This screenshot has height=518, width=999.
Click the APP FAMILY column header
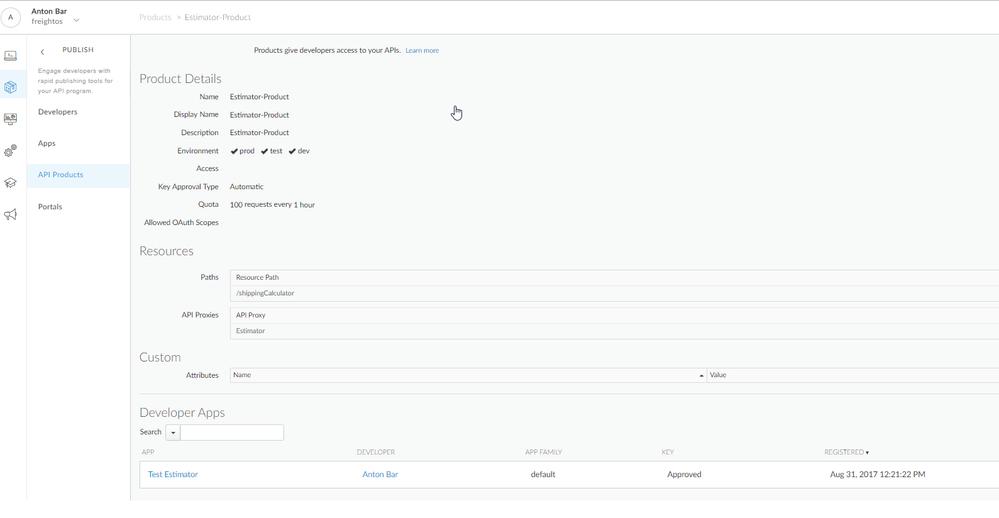[x=543, y=452]
